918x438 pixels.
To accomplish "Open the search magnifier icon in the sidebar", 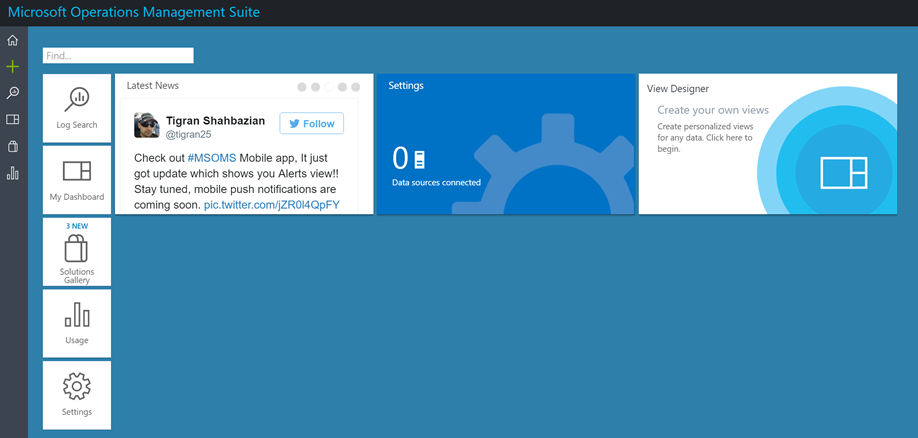I will coord(12,93).
